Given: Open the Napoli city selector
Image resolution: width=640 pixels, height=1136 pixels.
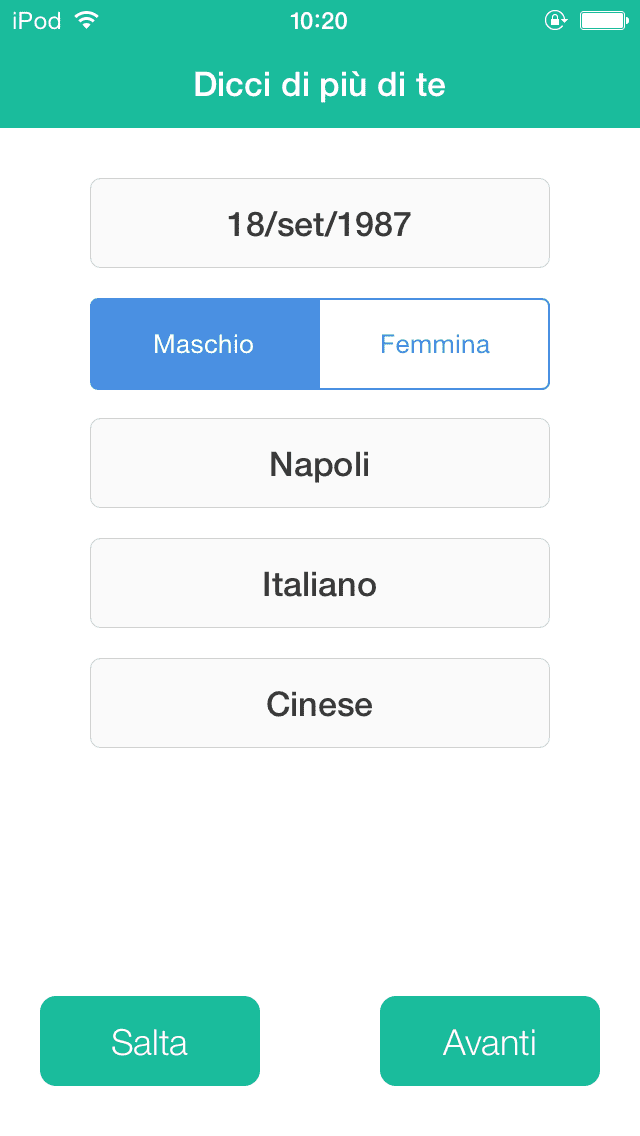Looking at the screenshot, I should pos(320,463).
